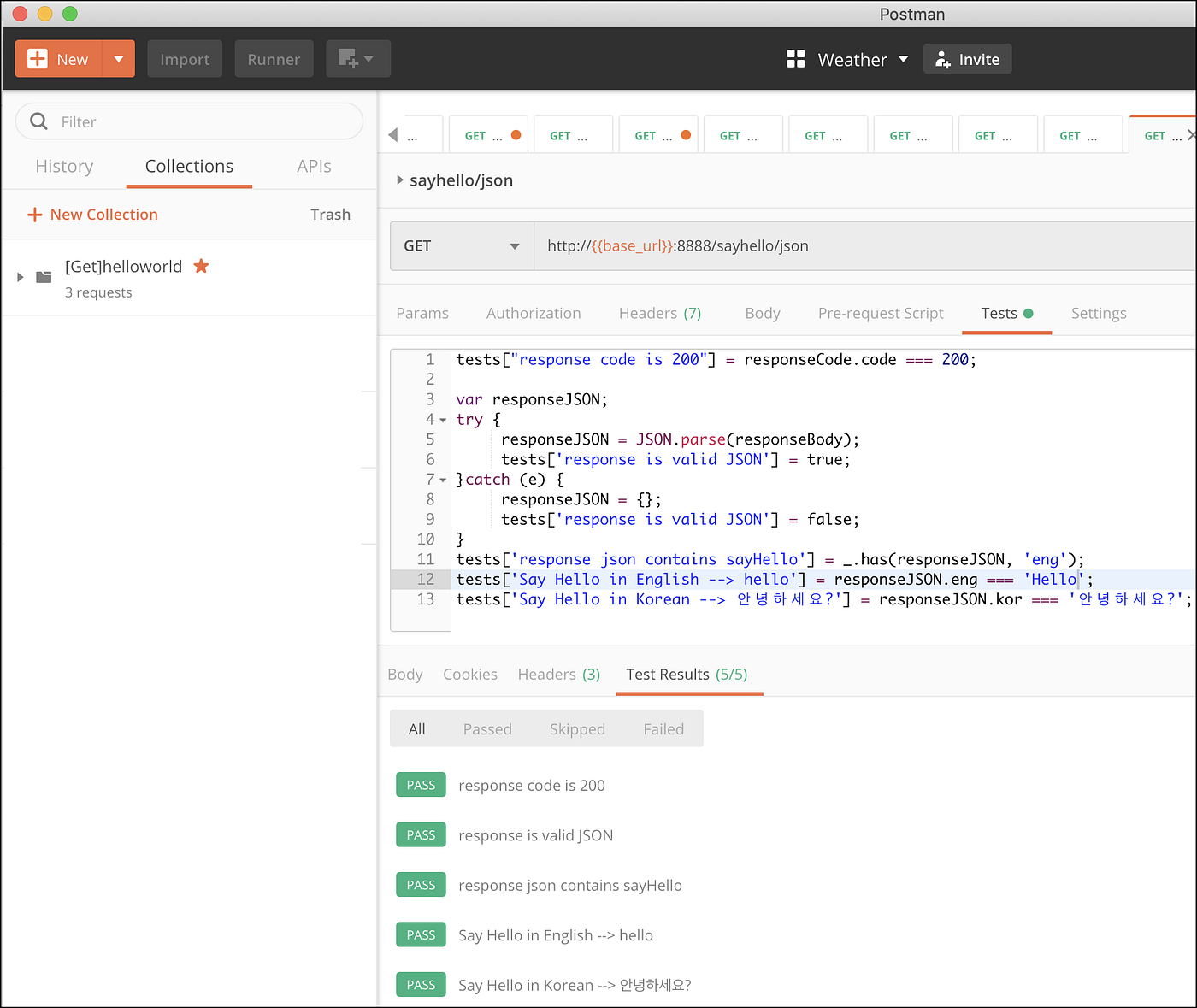Click PASS badge for response code is 200
The width and height of the screenshot is (1197, 1008).
click(x=421, y=785)
